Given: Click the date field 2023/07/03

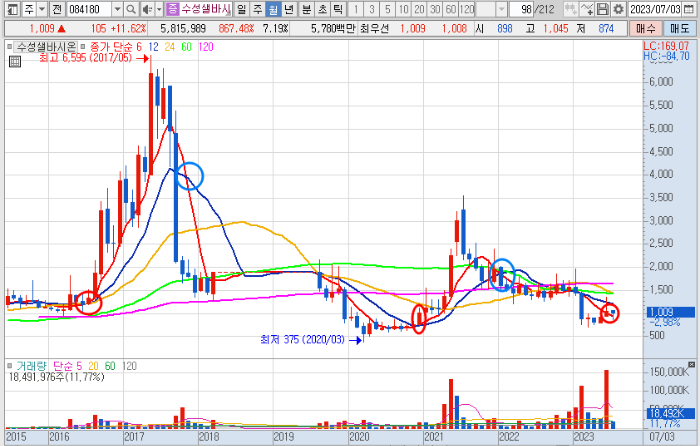Looking at the screenshot, I should (655, 9).
